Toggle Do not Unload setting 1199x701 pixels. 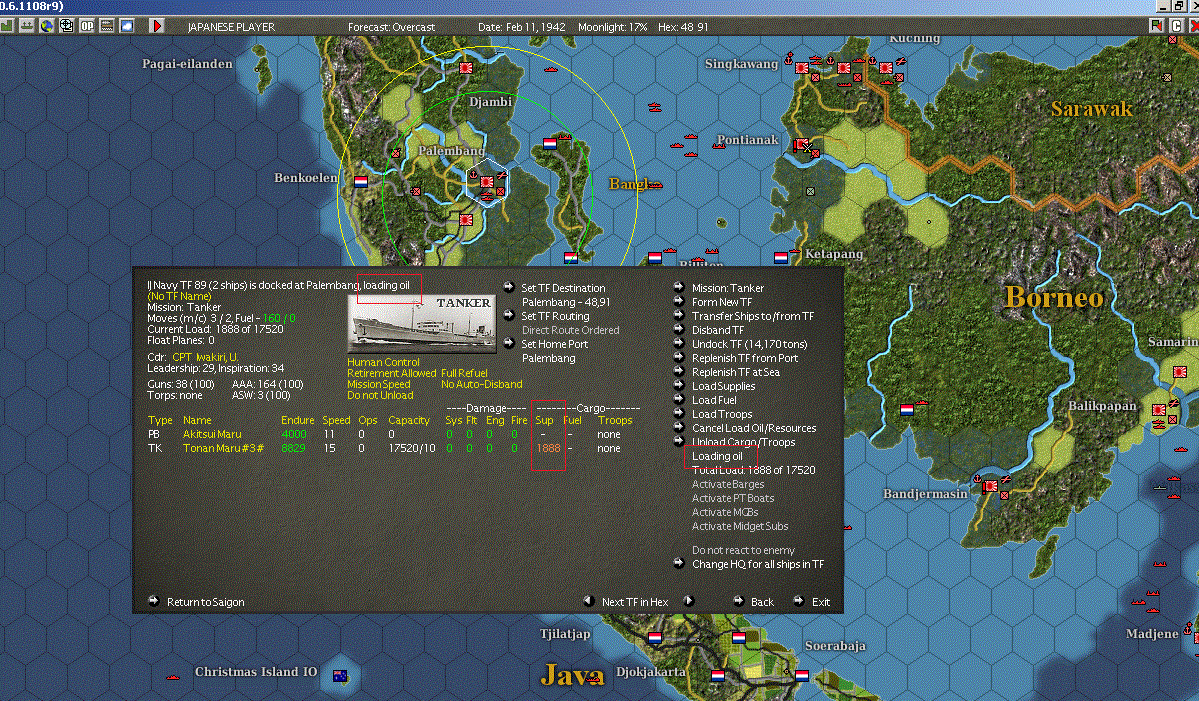380,395
